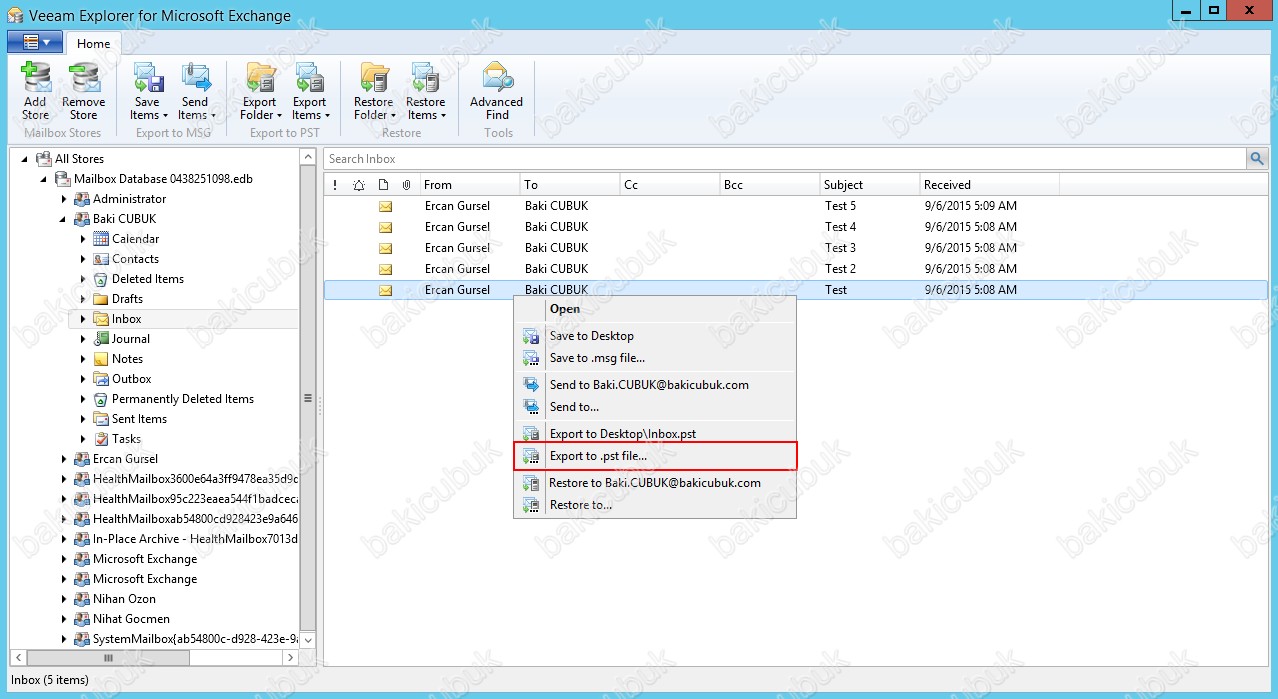Screen dimensions: 1278x699
Task: Select the Journal folder icon
Action: [100, 339]
